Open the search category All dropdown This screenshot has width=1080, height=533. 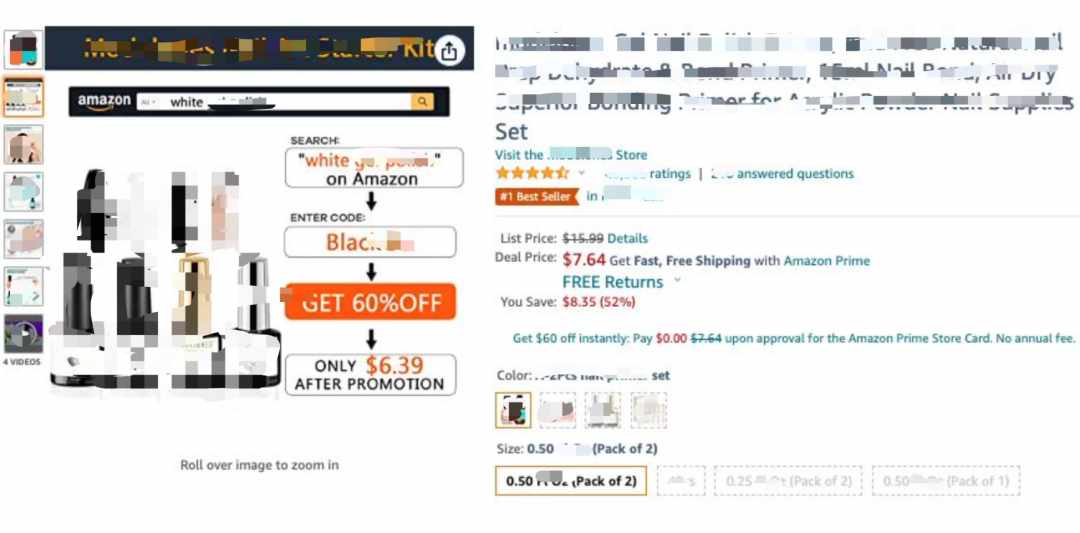(x=149, y=102)
